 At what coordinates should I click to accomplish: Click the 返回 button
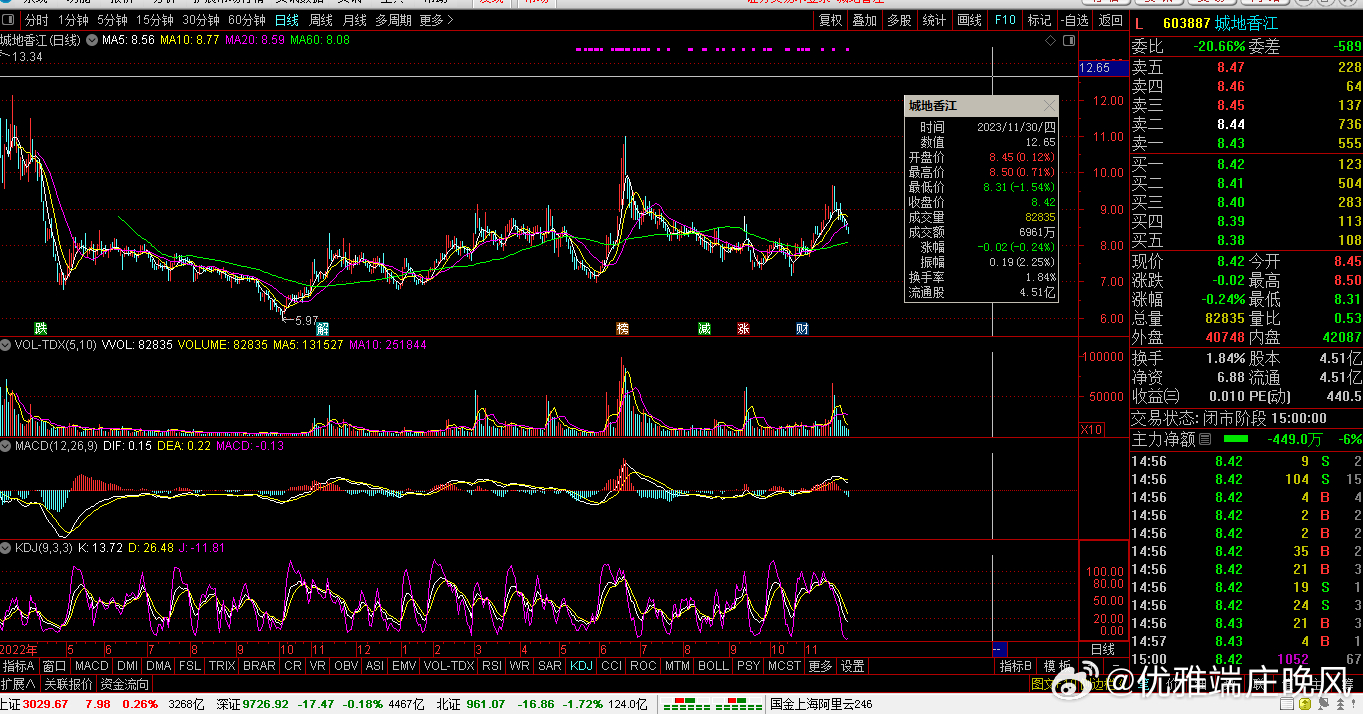(x=1111, y=20)
